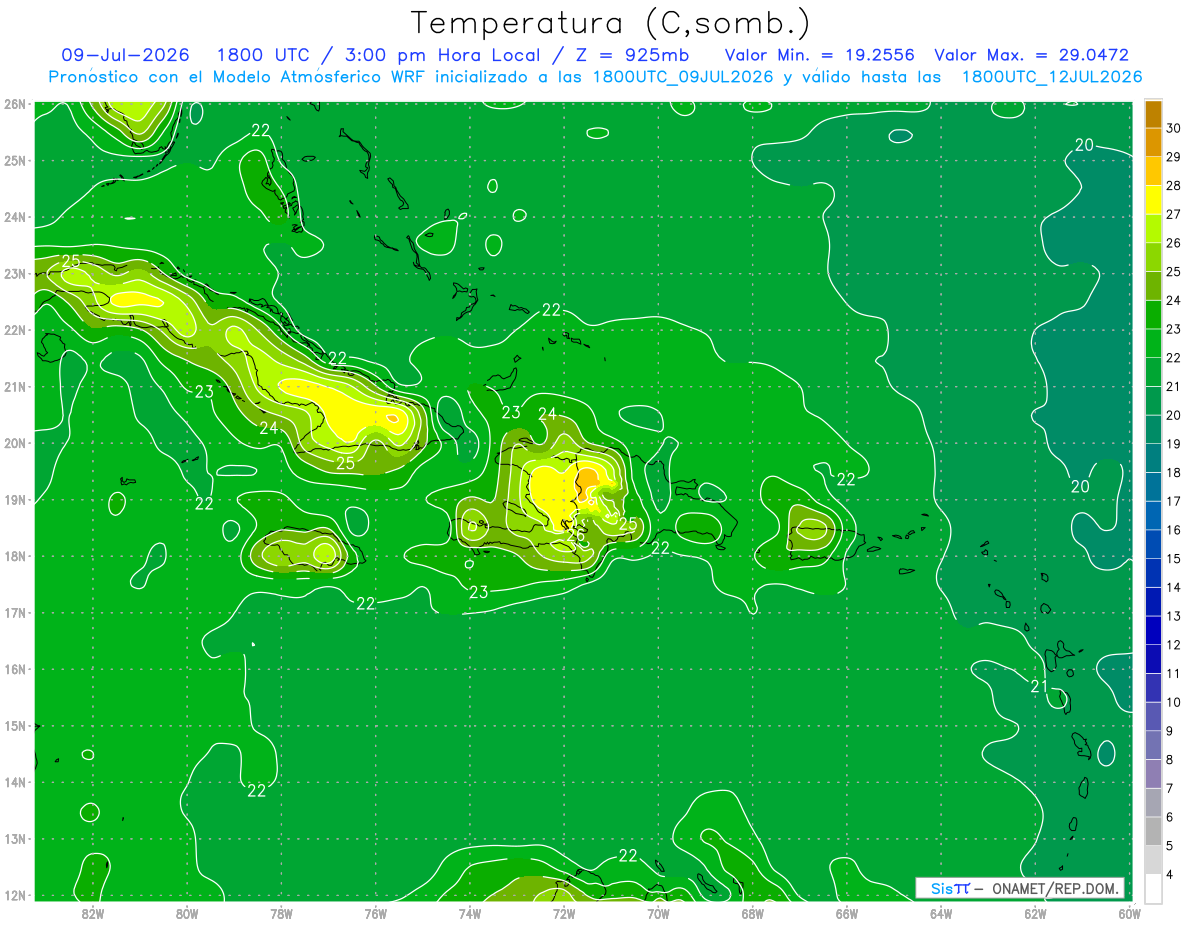Click the 68W longitude axis label
This screenshot has height=927, width=1200.
(753, 912)
